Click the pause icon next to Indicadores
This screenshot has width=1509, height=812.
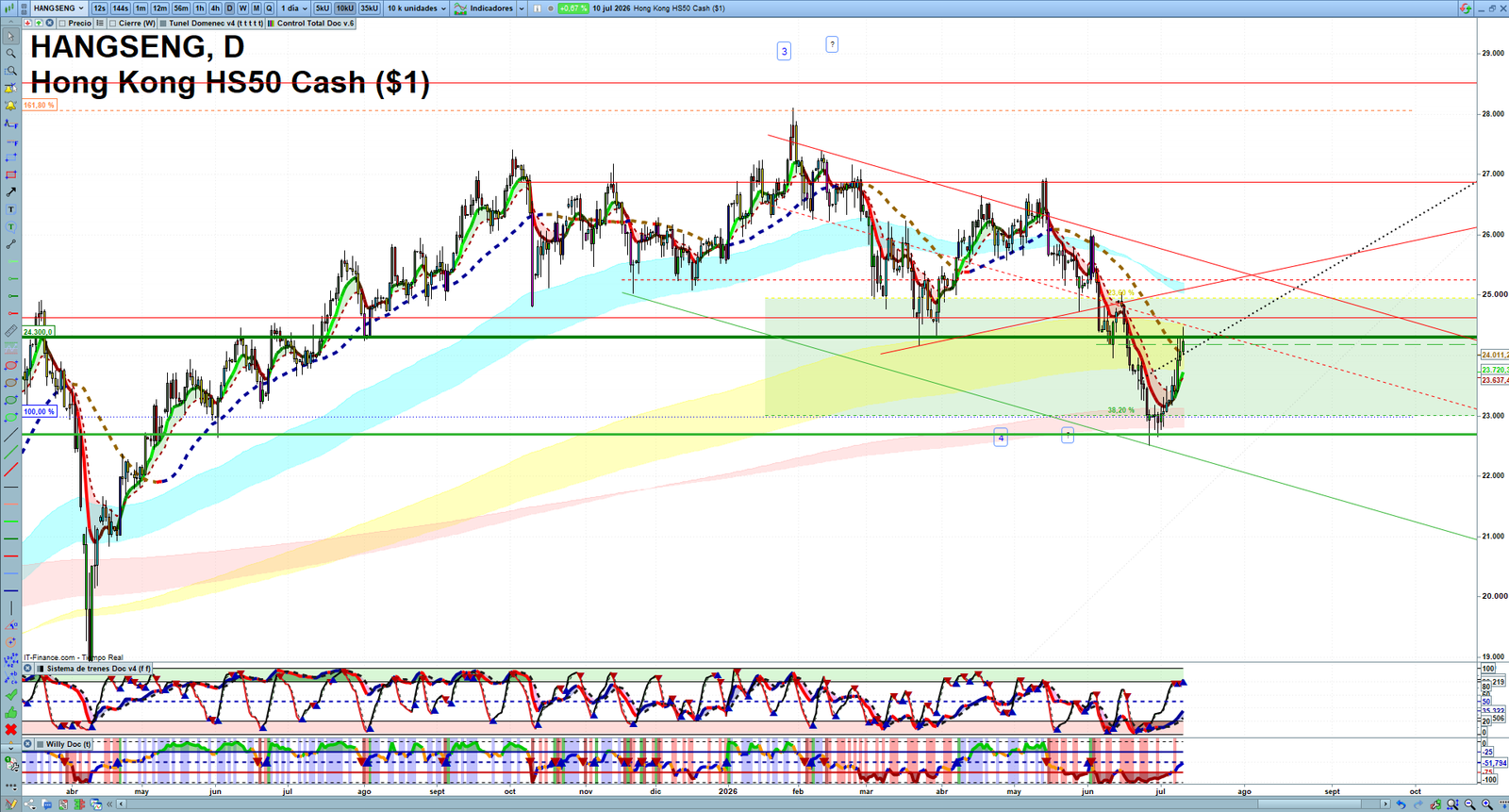click(x=538, y=8)
